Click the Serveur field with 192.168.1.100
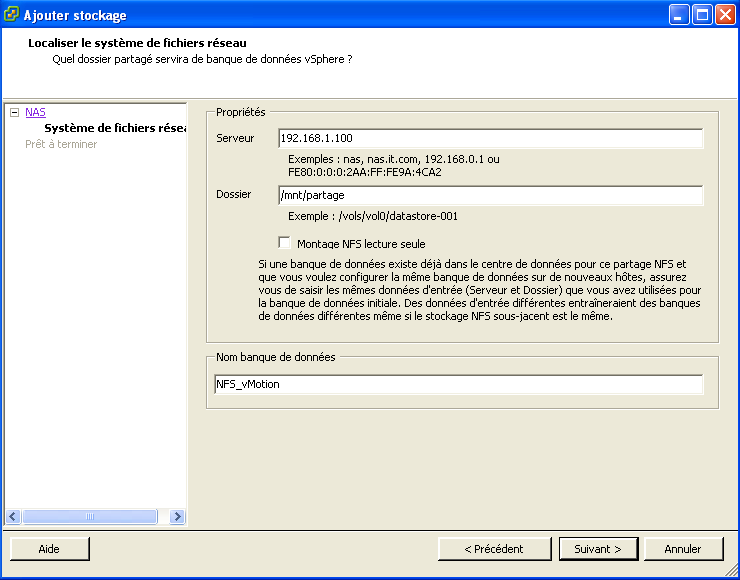 (x=491, y=138)
